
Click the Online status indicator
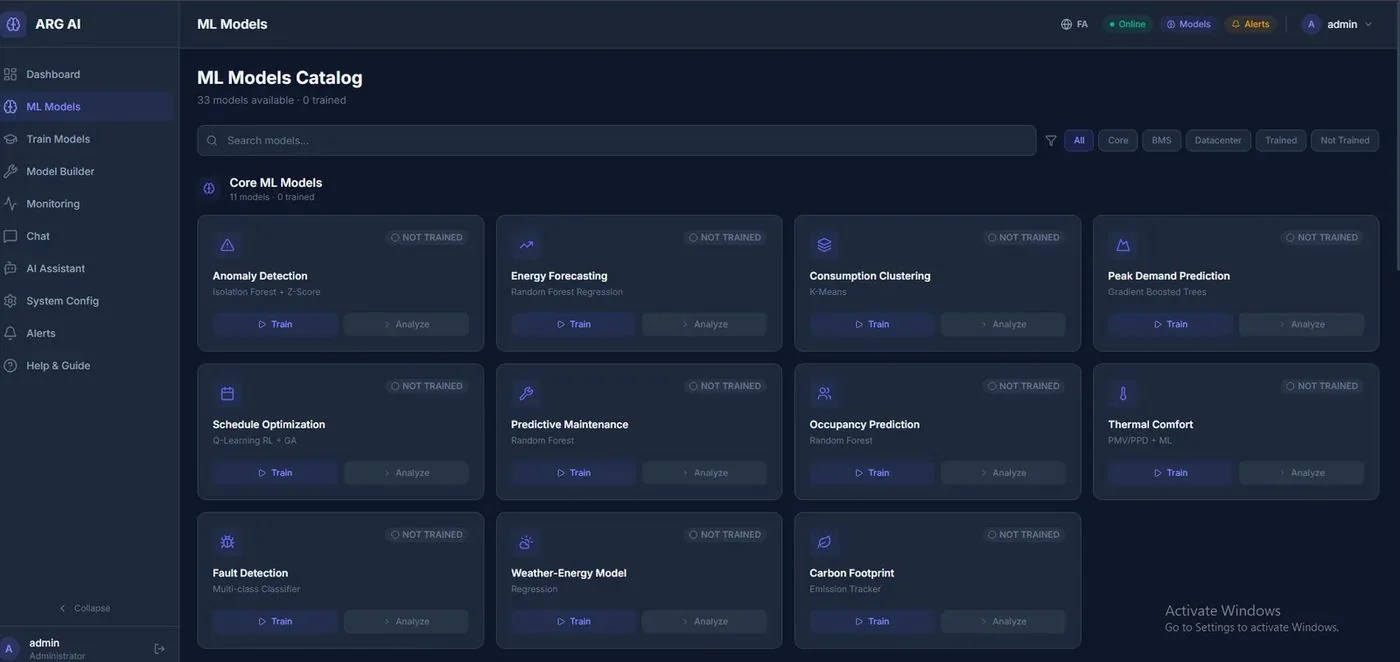(1127, 24)
